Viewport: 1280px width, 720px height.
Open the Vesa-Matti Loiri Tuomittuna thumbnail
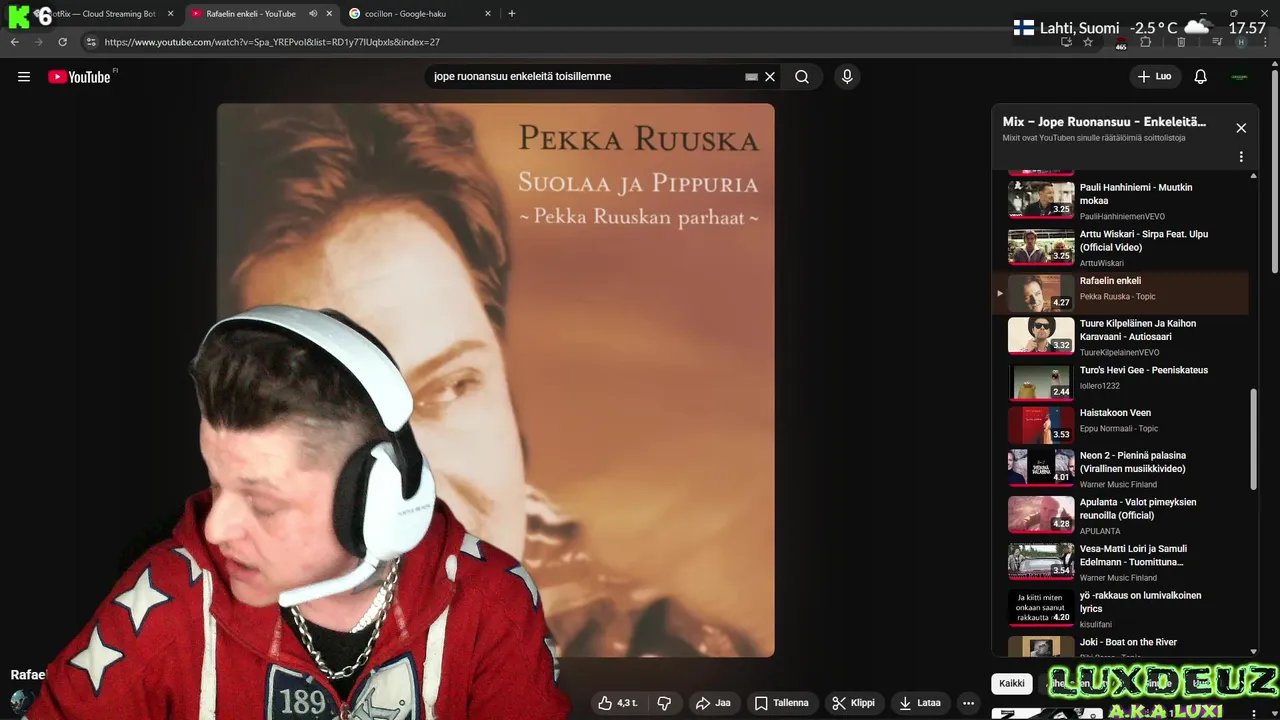(x=1041, y=560)
